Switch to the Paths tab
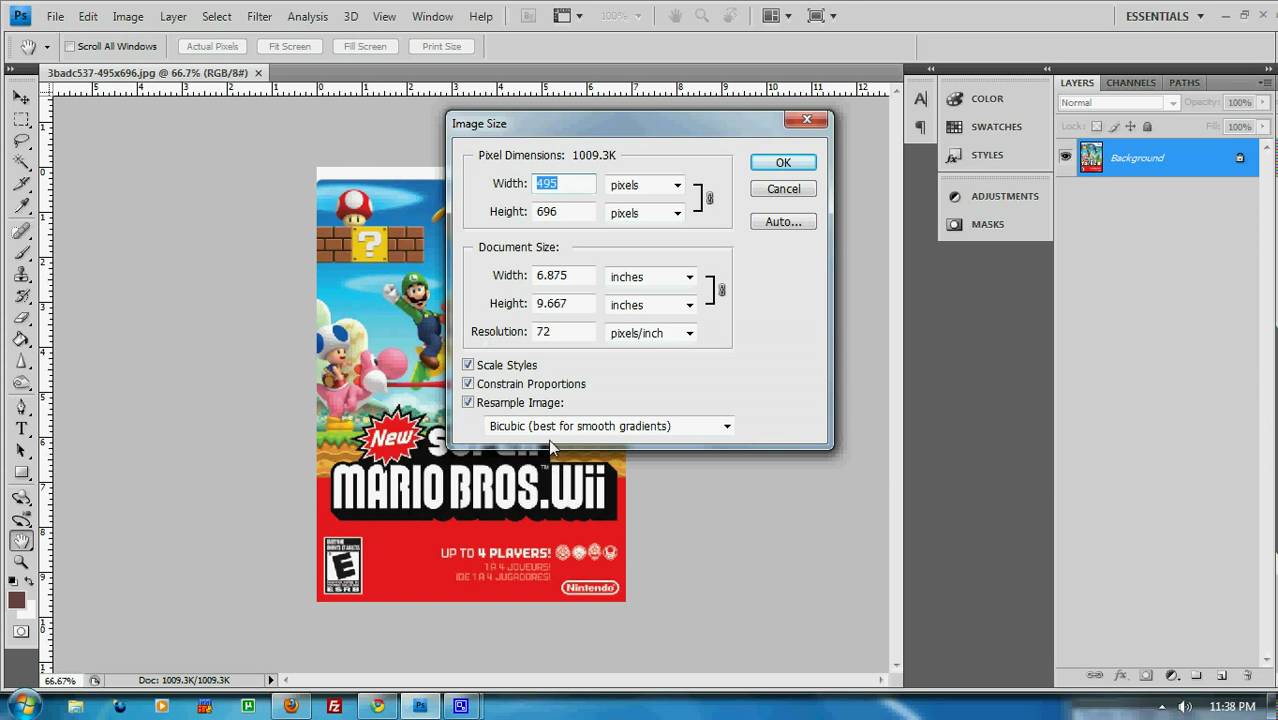The height and width of the screenshot is (720, 1278). tap(1184, 83)
